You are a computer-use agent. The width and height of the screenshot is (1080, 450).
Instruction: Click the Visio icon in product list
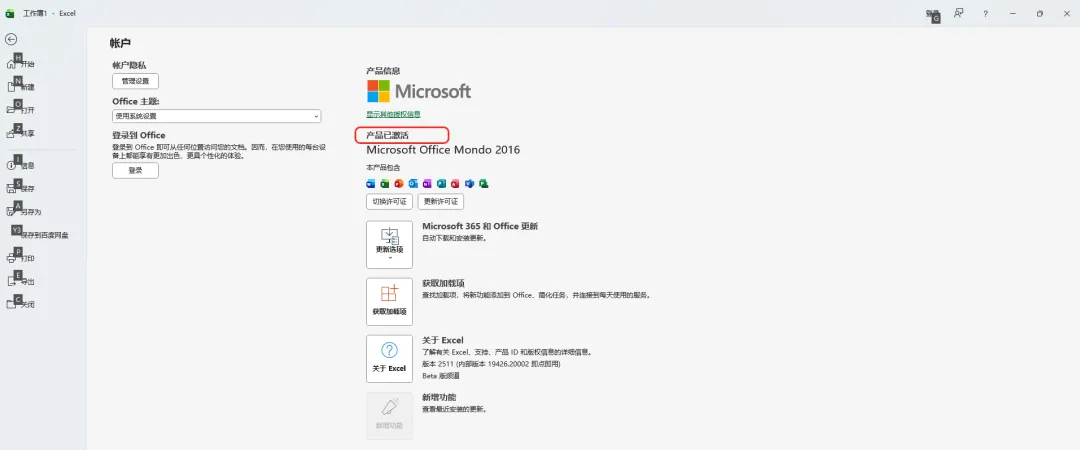470,183
